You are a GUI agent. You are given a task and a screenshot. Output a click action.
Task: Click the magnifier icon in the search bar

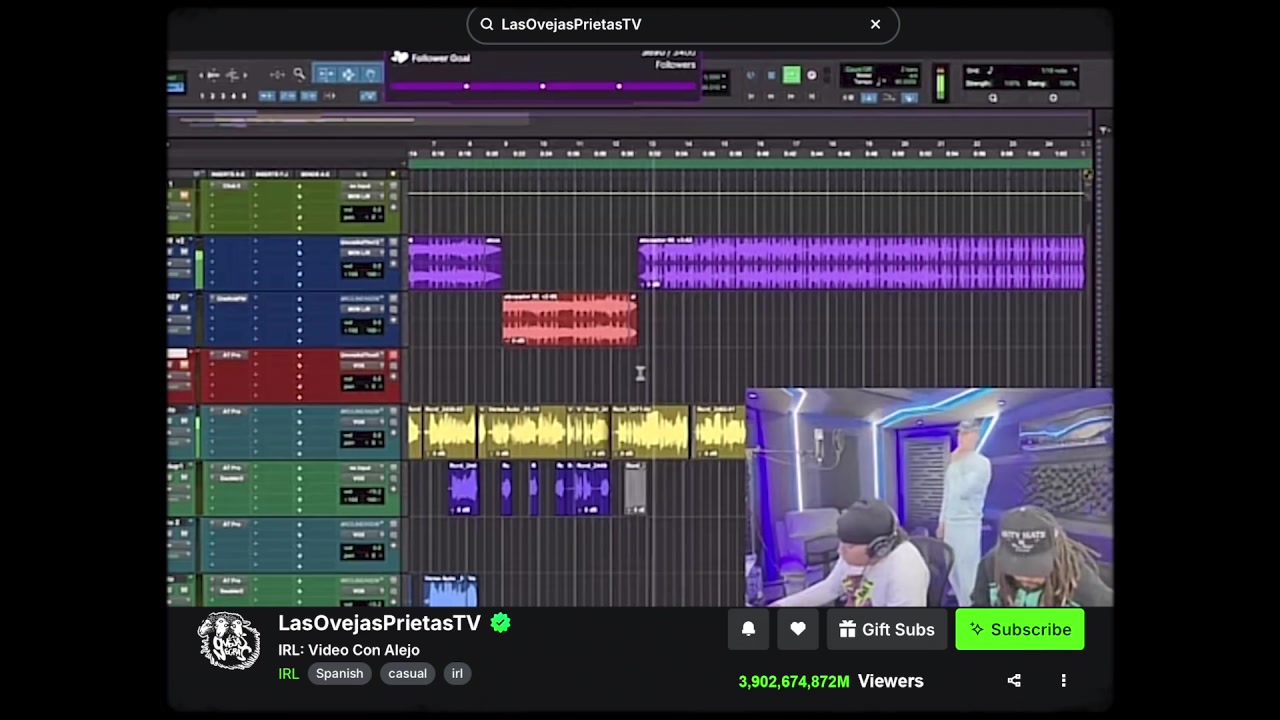coord(487,24)
